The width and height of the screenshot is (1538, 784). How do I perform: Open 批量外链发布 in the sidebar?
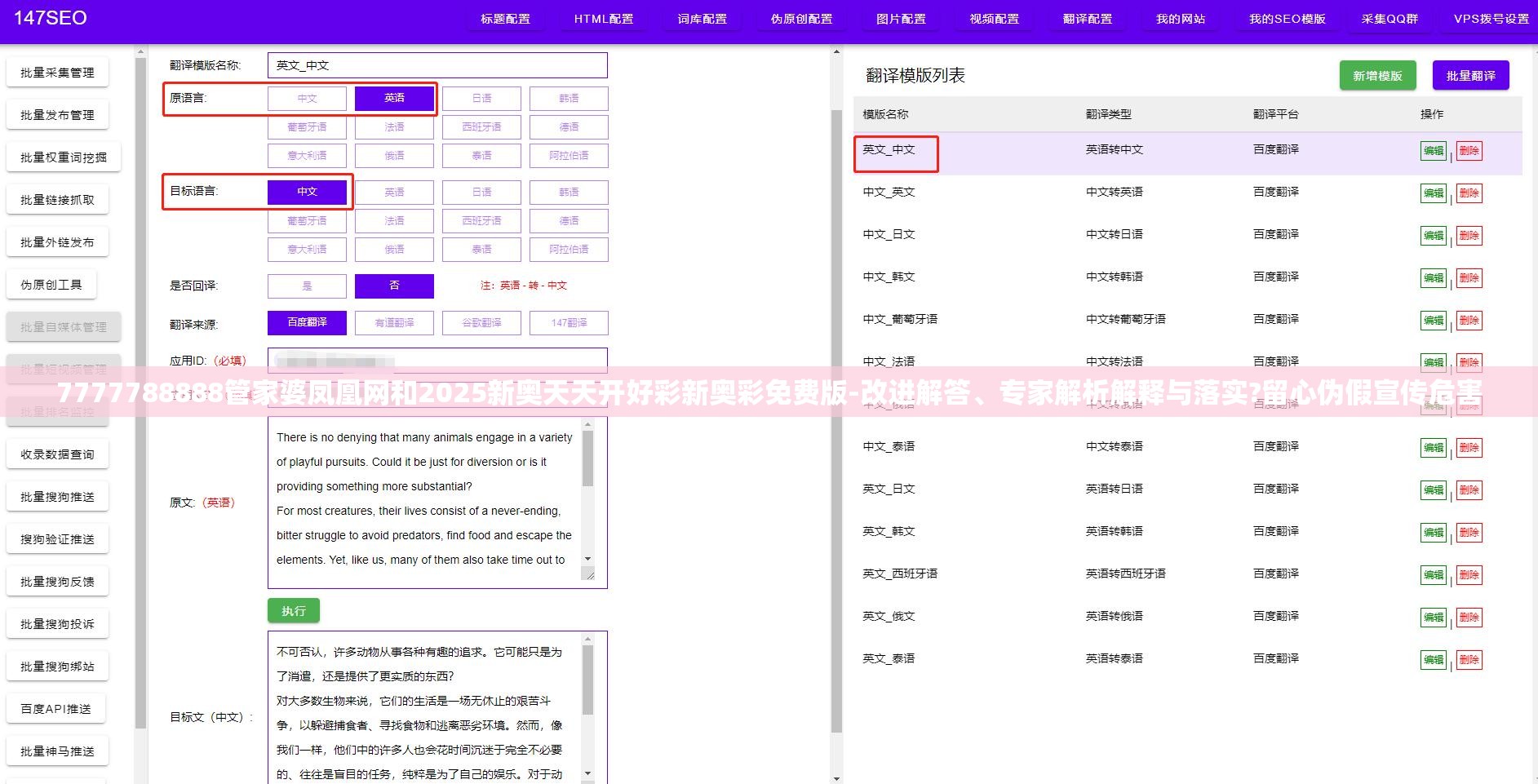click(x=57, y=242)
